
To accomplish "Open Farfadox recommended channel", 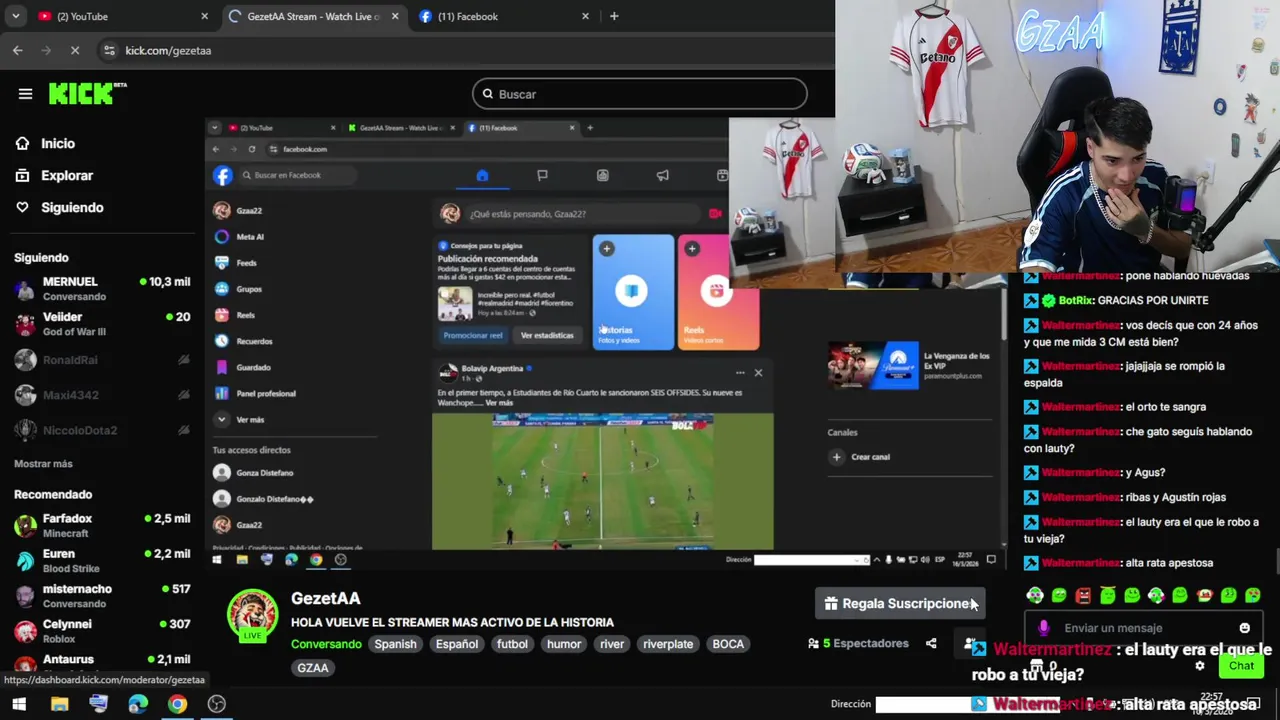I will (102, 526).
